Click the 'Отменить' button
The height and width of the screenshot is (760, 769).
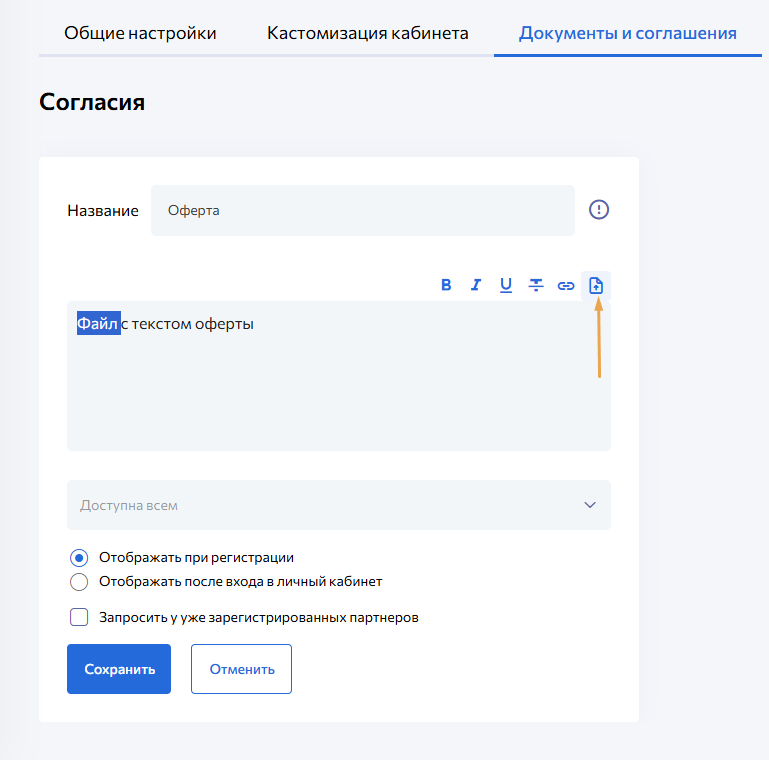(x=241, y=669)
